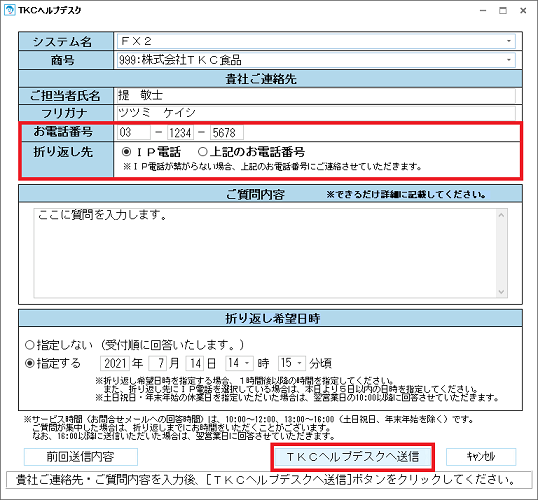Click the TKC Helpdesk title bar icon
The width and height of the screenshot is (538, 500).
coord(10,10)
